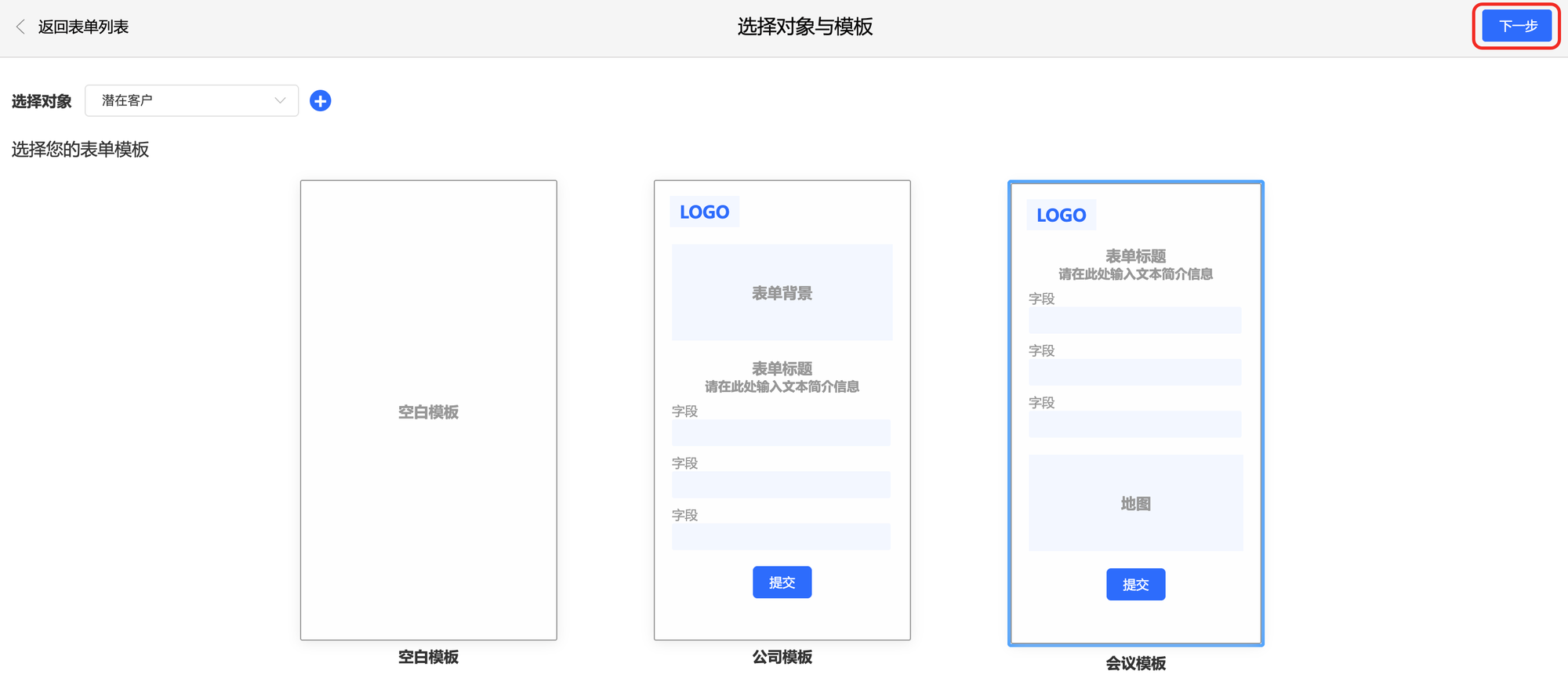Click 提交 button in 公司模板 preview
1568x678 pixels.
point(782,582)
